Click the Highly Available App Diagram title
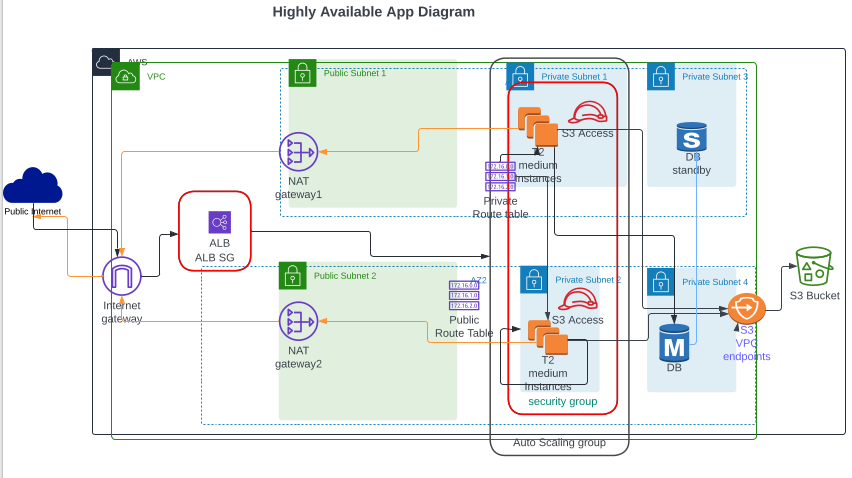This screenshot has height=478, width=852. 374,12
